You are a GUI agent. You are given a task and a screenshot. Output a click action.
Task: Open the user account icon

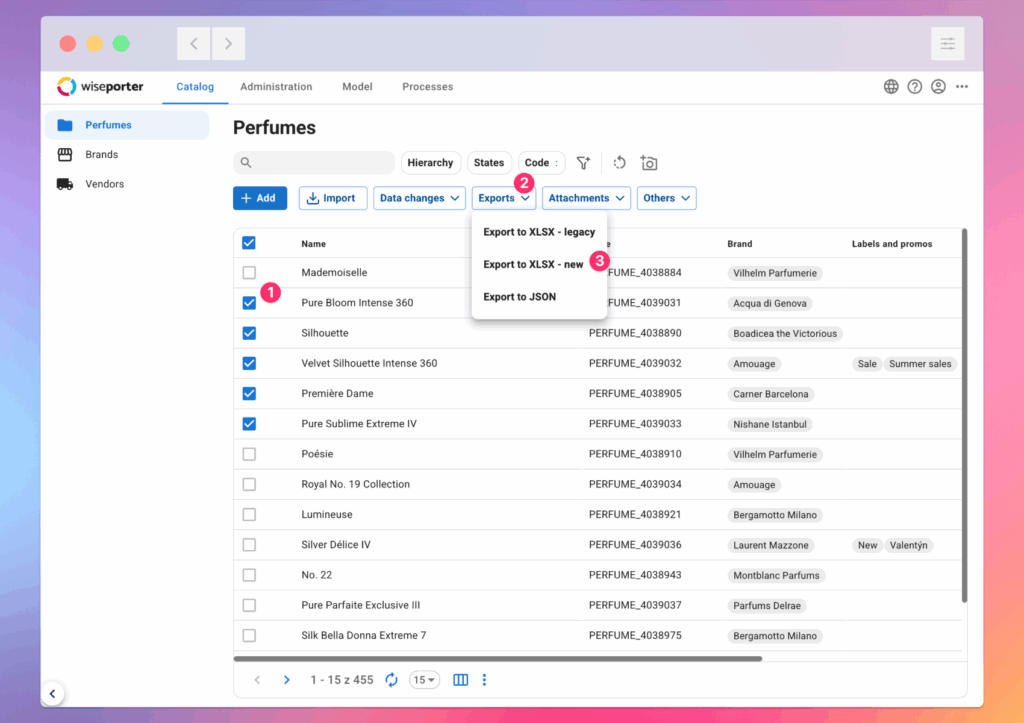click(938, 86)
